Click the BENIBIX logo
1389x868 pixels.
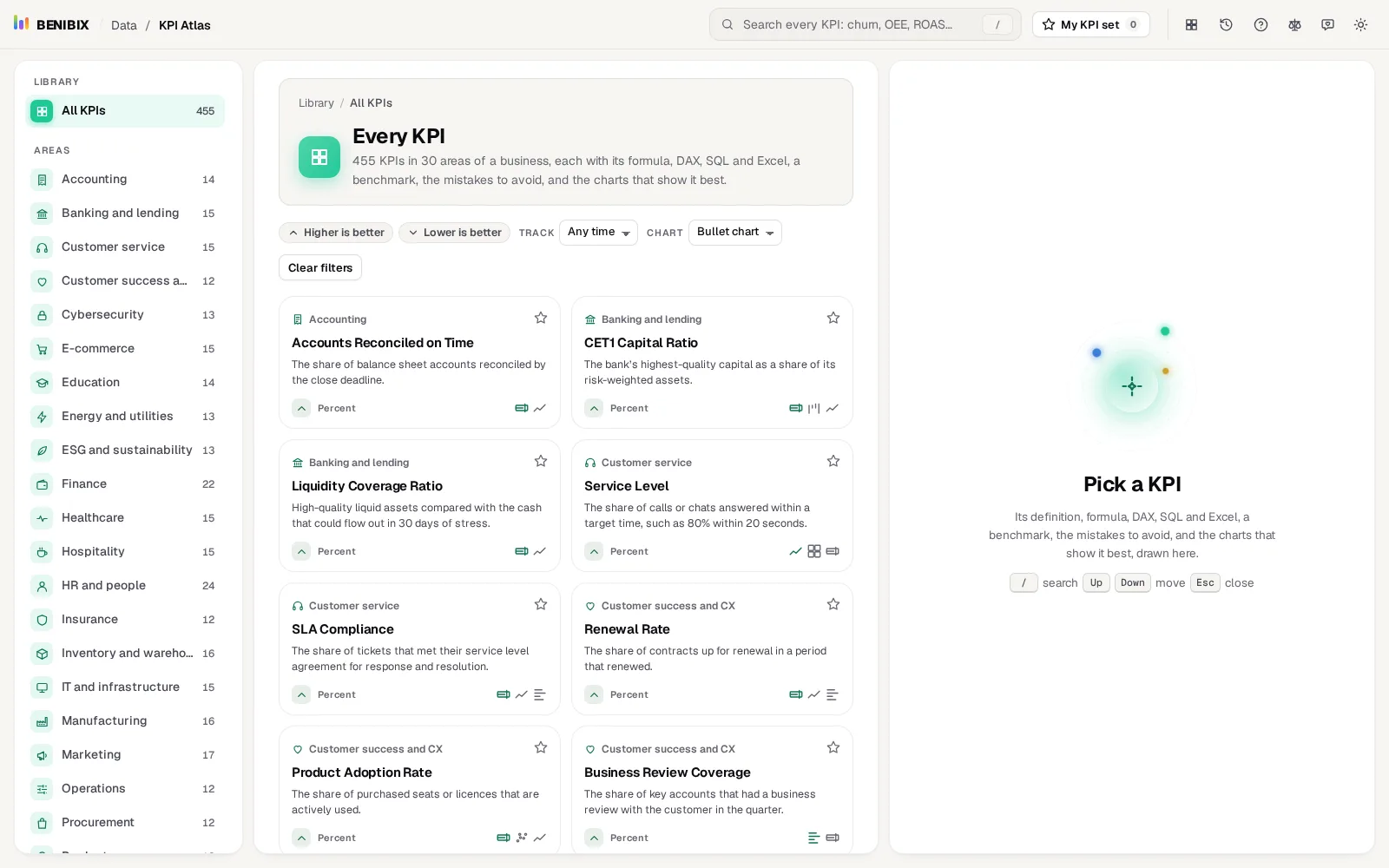point(52,24)
